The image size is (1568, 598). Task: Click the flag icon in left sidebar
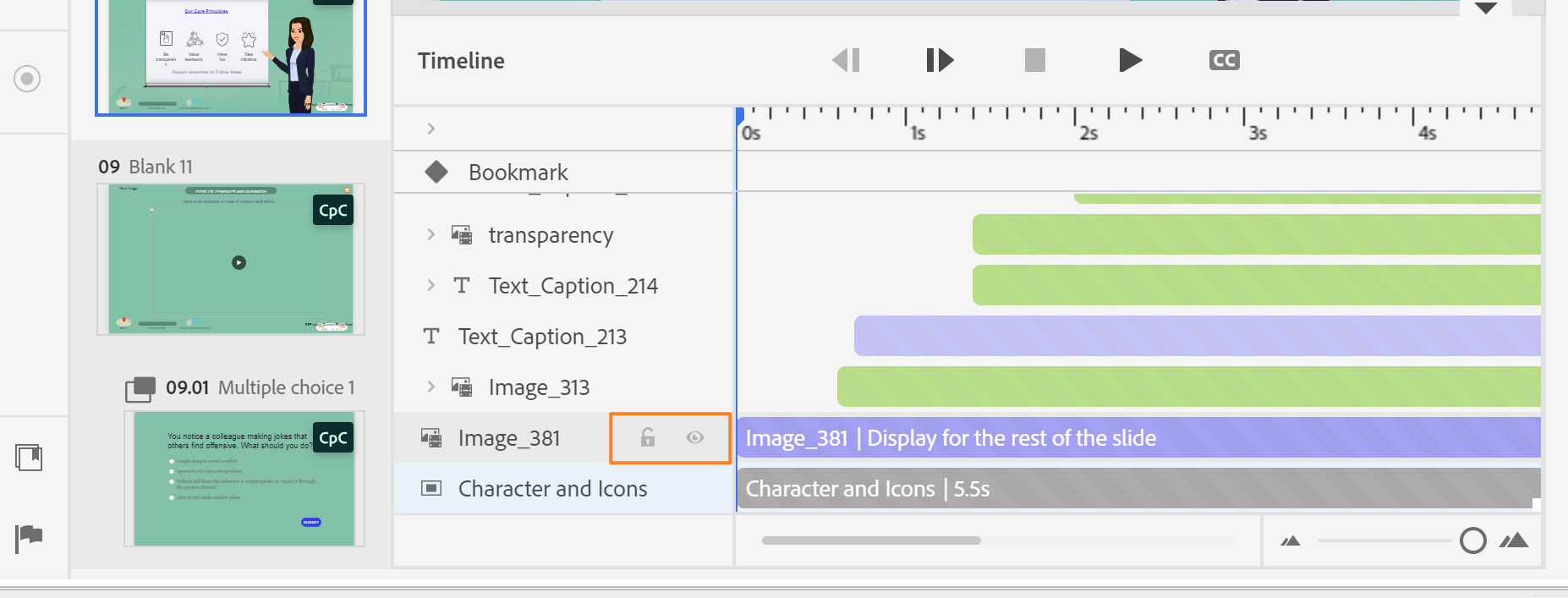[29, 537]
